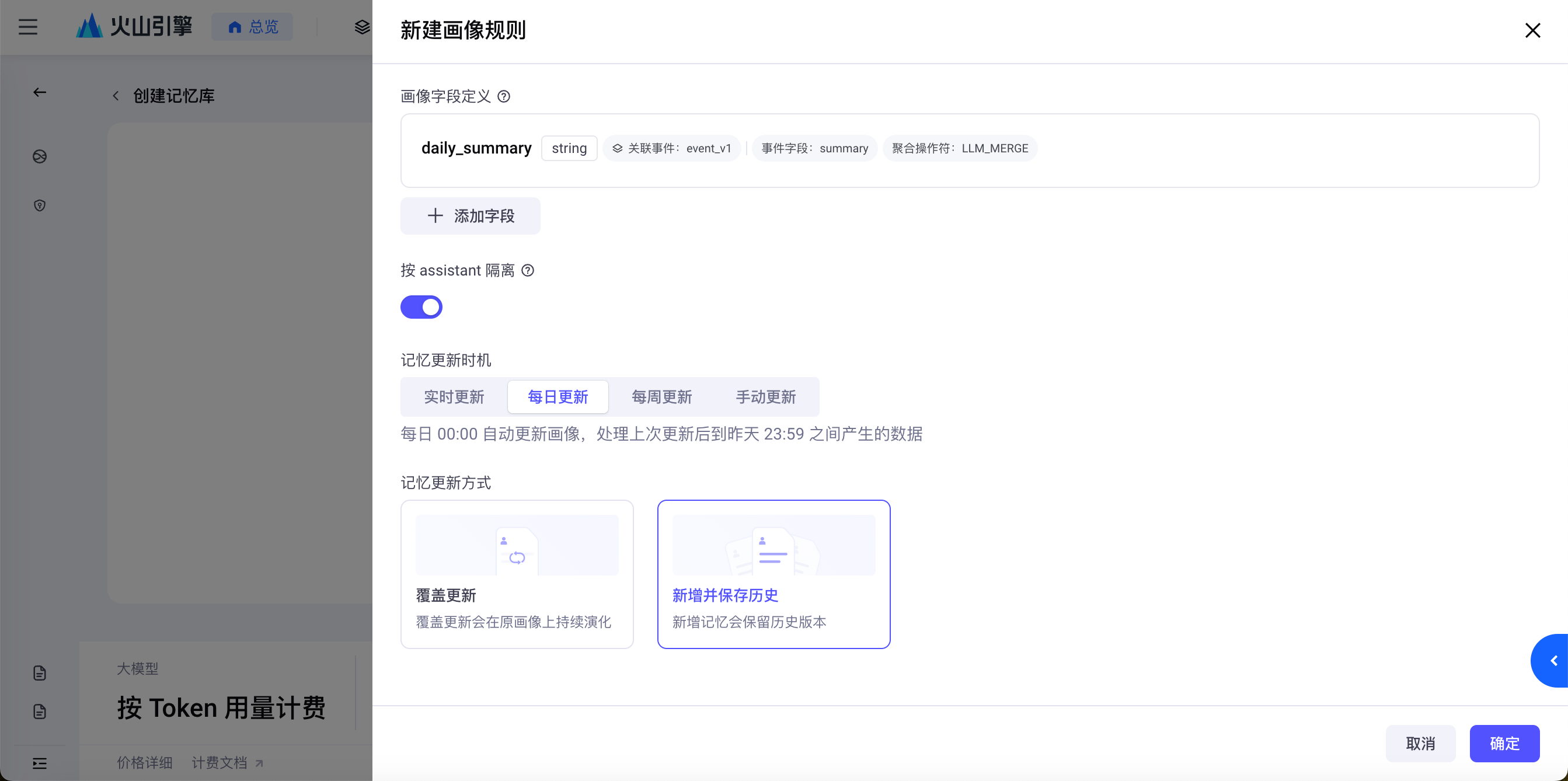Click the shield icon in left sidebar
Viewport: 1568px width, 781px height.
[x=40, y=205]
